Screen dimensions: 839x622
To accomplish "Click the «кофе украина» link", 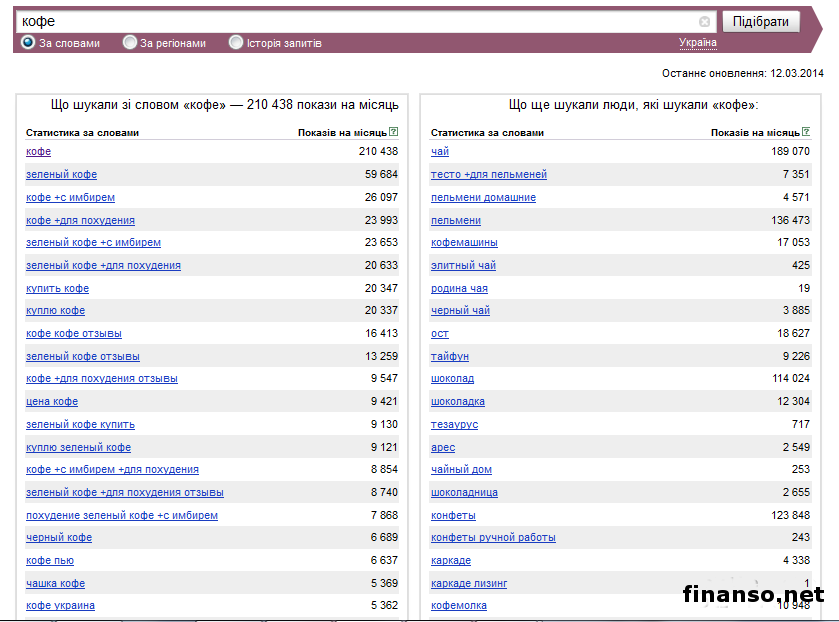I will (x=60, y=606).
